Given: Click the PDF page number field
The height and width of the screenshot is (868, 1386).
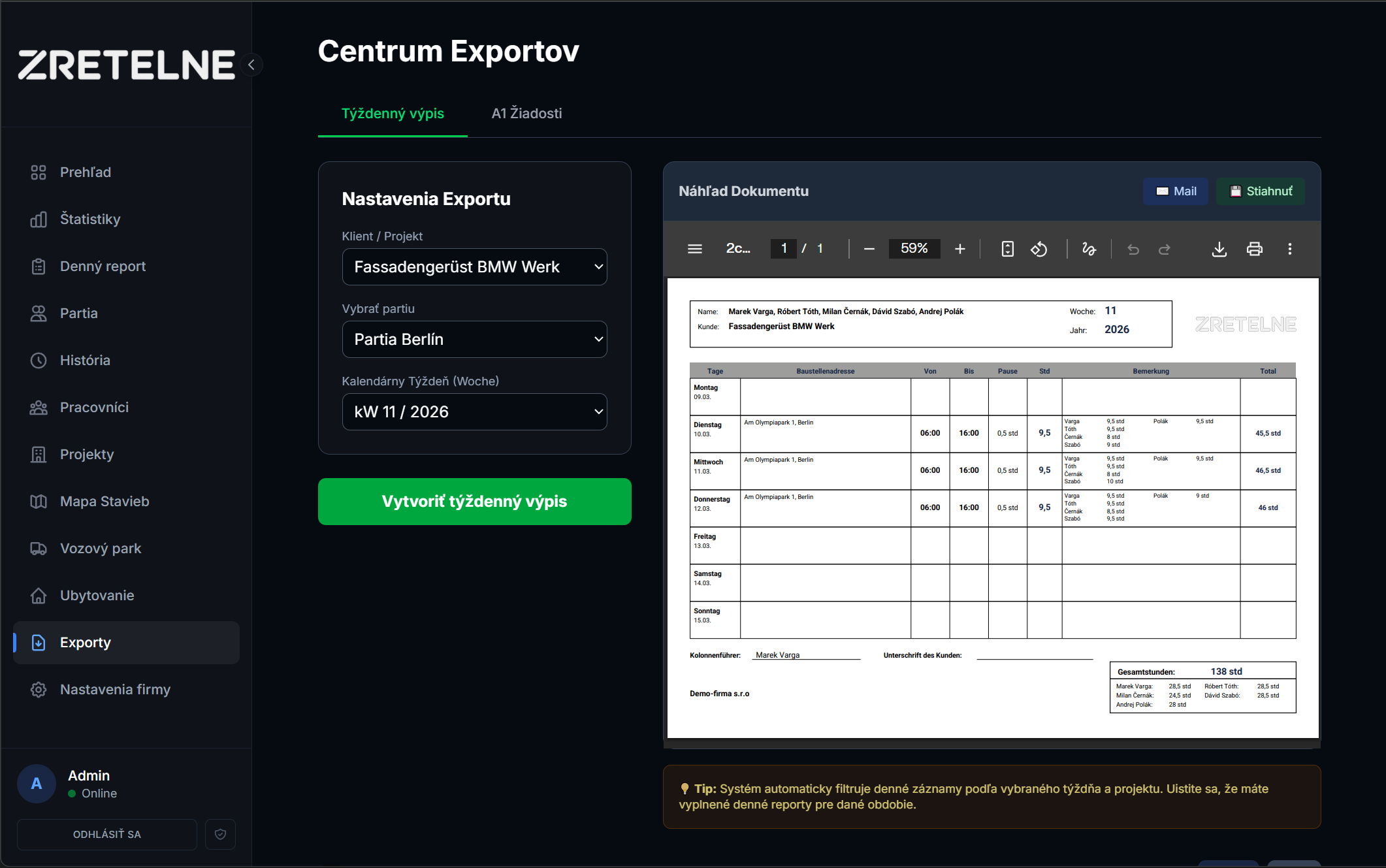Looking at the screenshot, I should (x=784, y=249).
